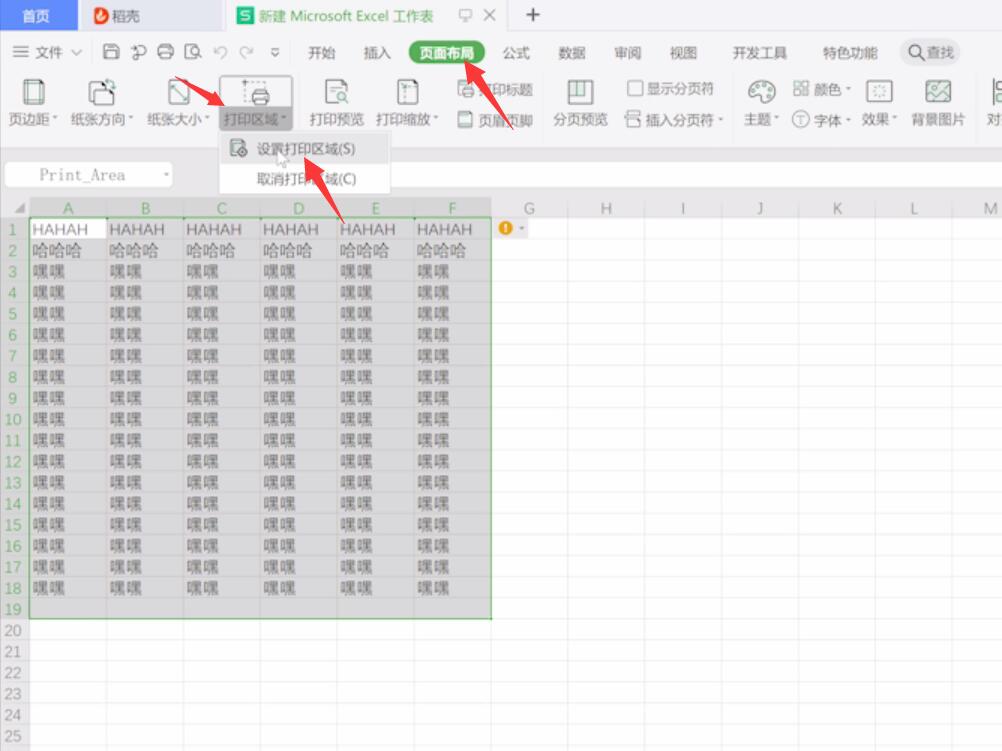Select 取消打印区域(C) menu entry

[304, 179]
